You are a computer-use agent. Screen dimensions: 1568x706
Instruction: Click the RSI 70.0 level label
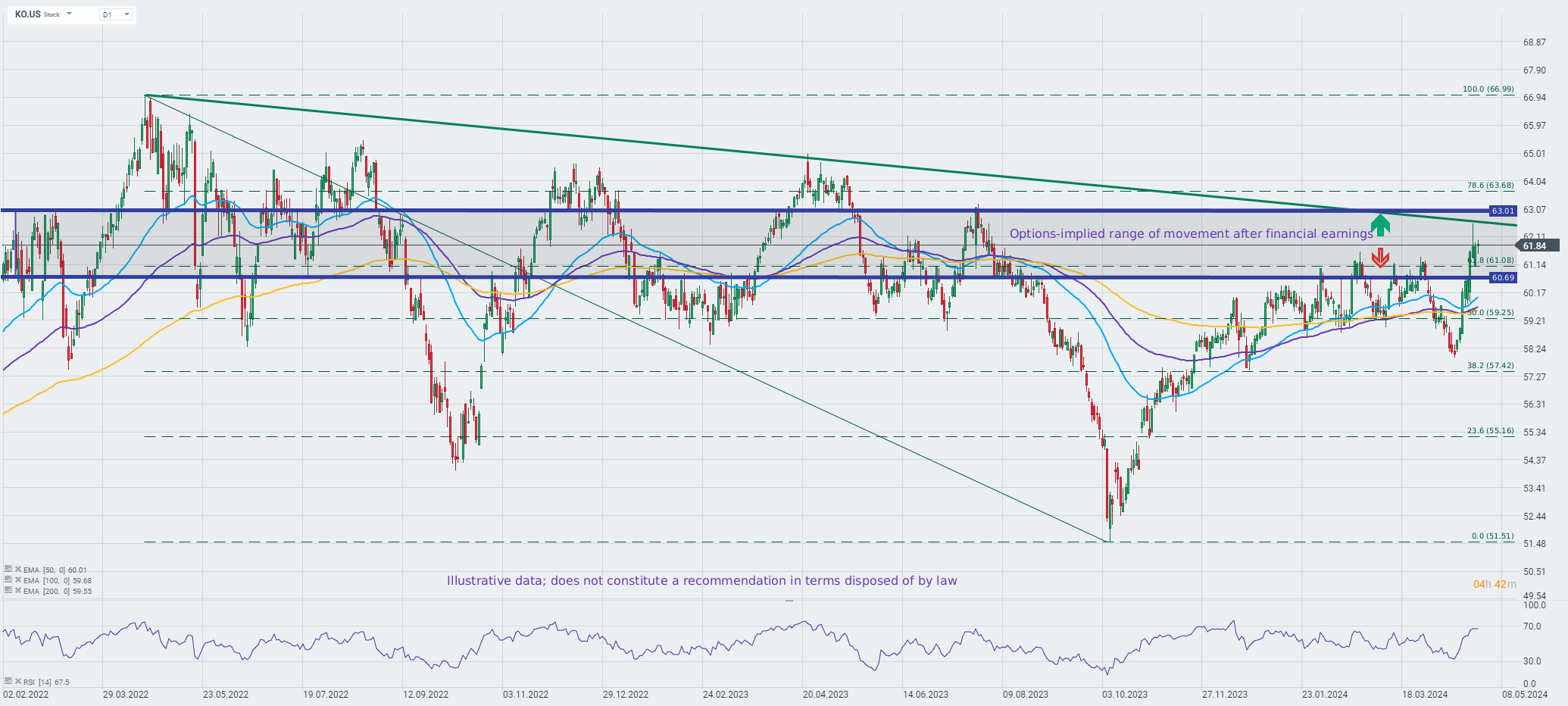point(1532,626)
